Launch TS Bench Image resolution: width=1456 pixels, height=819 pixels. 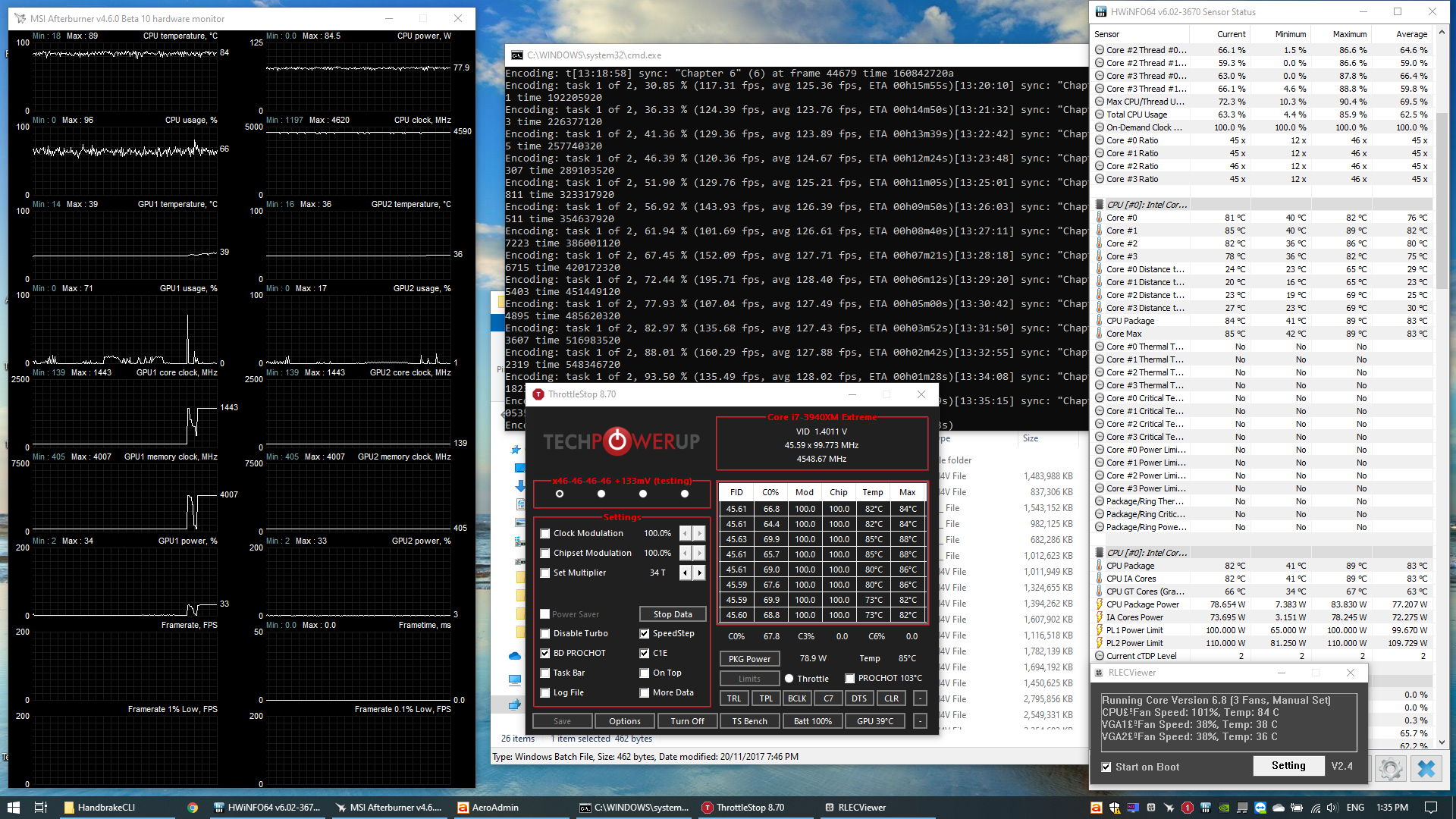(749, 722)
